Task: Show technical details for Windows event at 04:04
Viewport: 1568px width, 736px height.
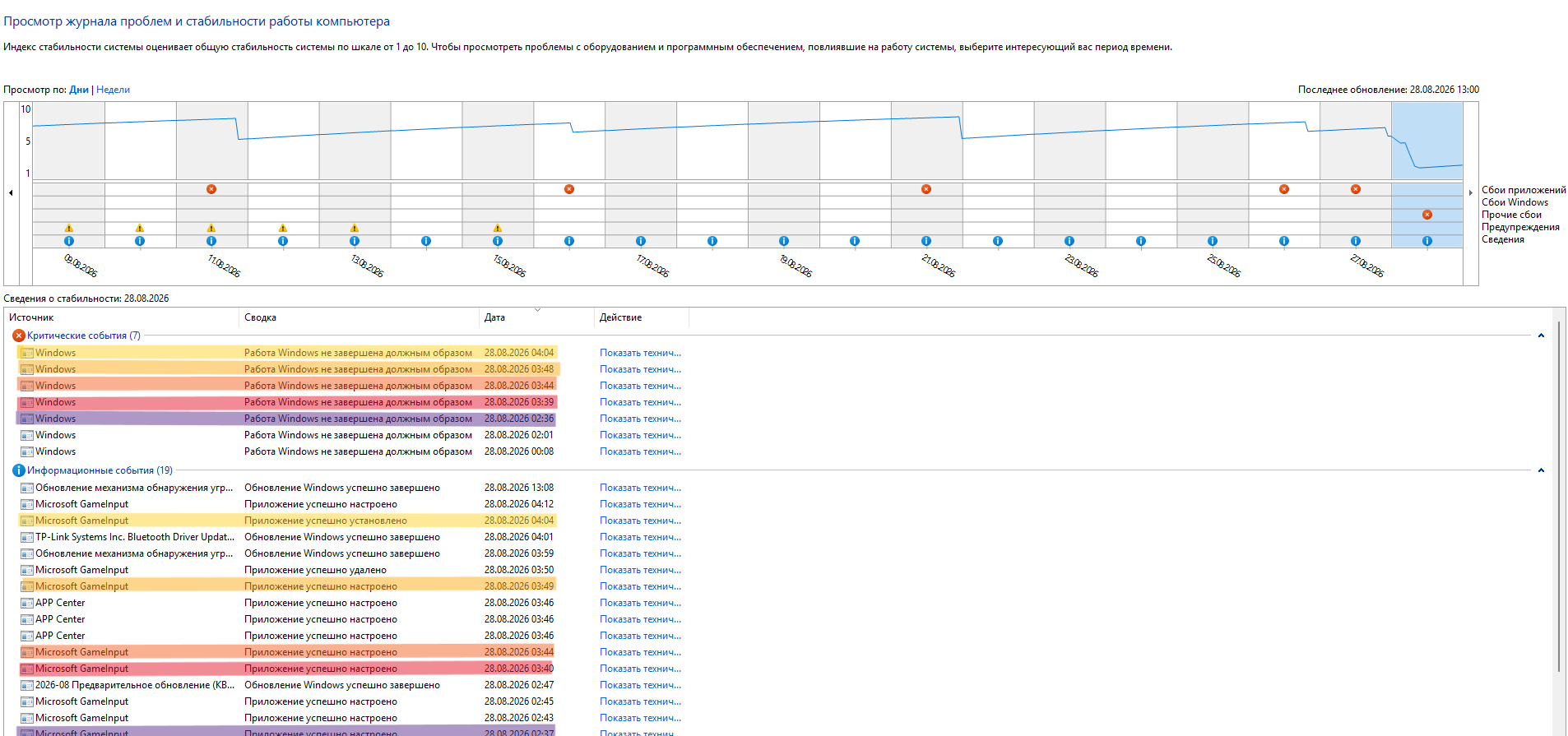Action: click(x=640, y=353)
